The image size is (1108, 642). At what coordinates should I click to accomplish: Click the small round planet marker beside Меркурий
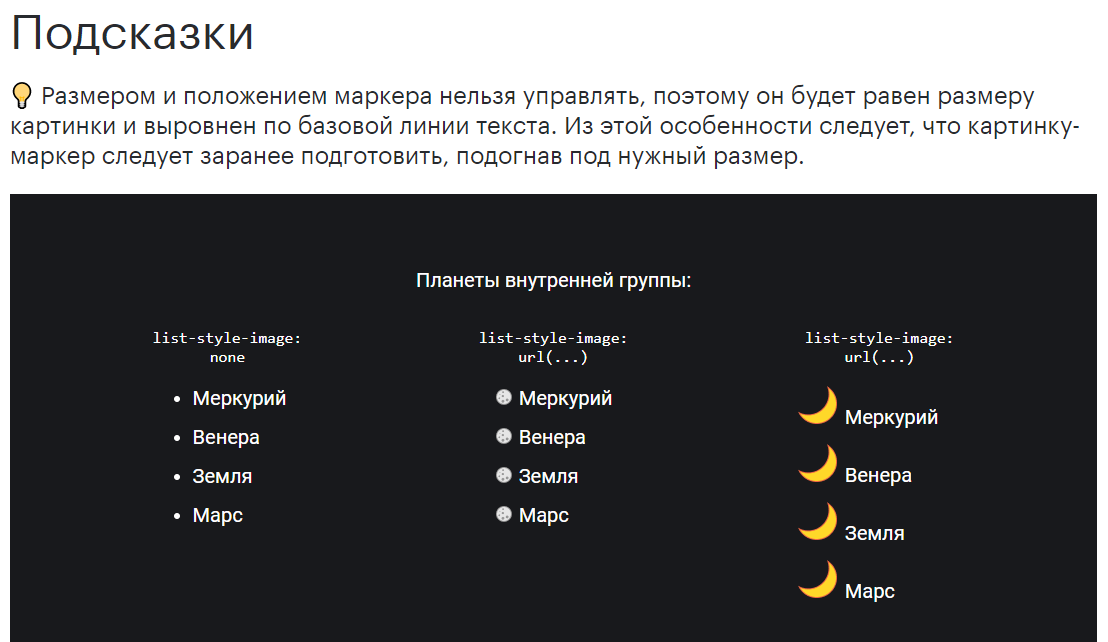pos(503,398)
